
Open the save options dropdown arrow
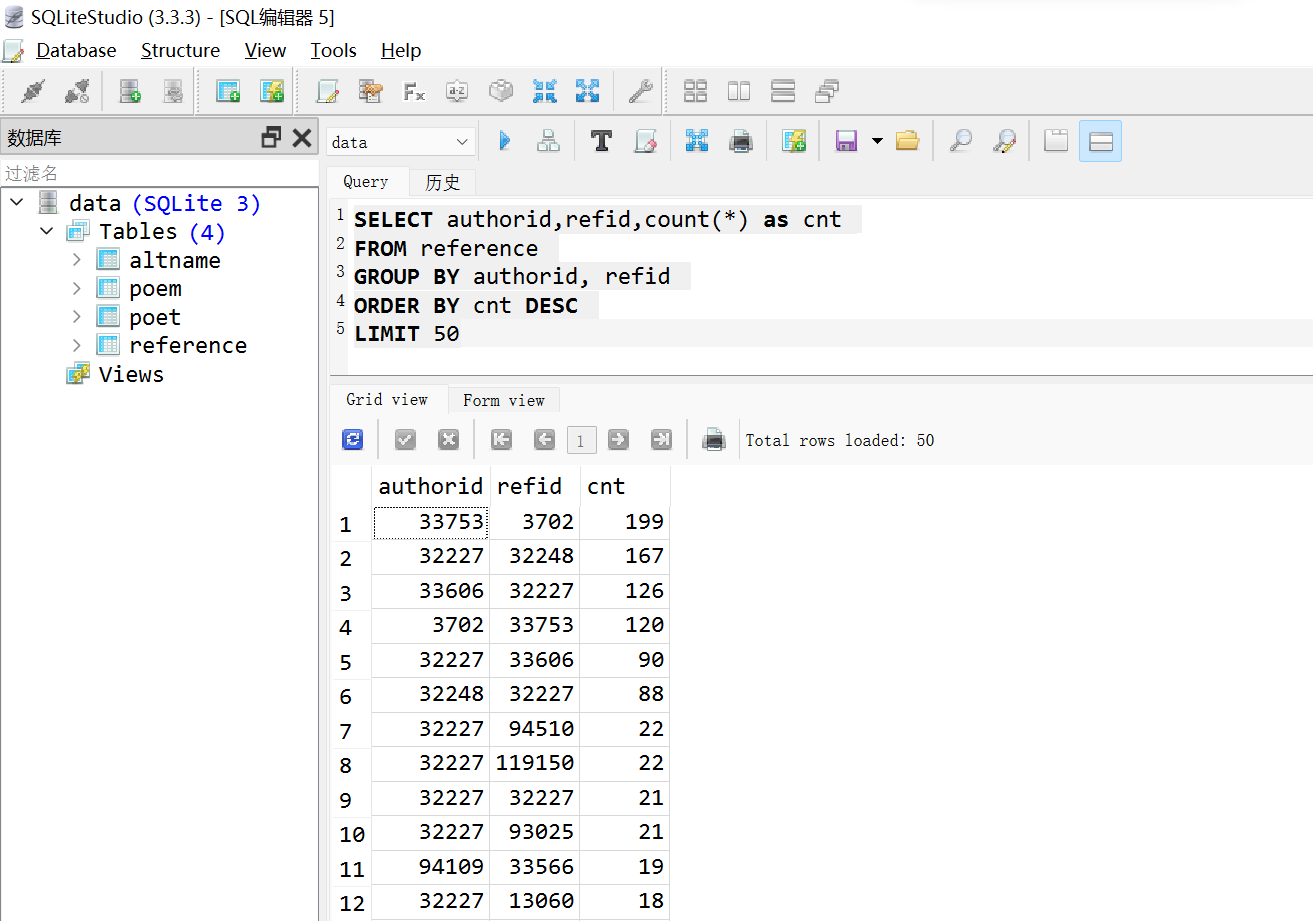(x=877, y=141)
